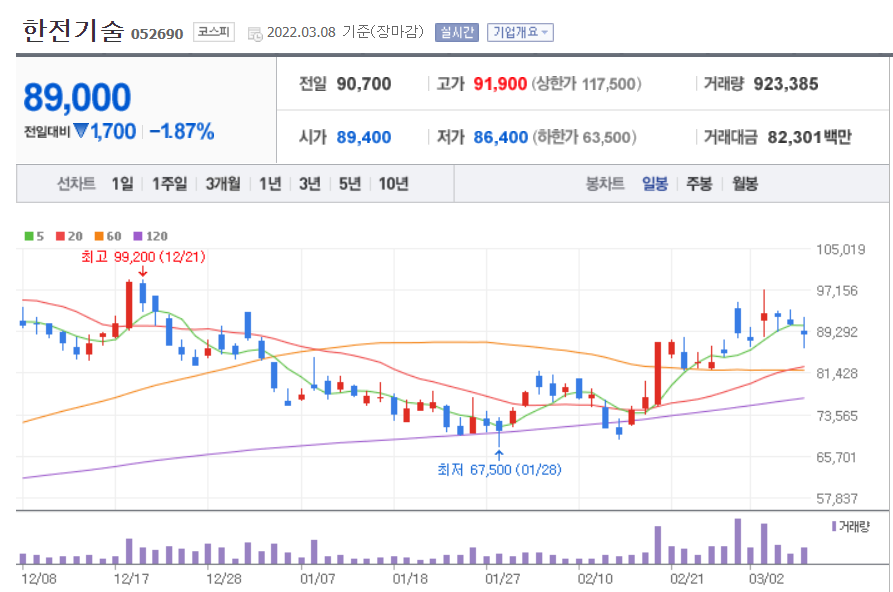893x592 pixels.
Task: Select the 1일 line chart tab
Action: 122,184
